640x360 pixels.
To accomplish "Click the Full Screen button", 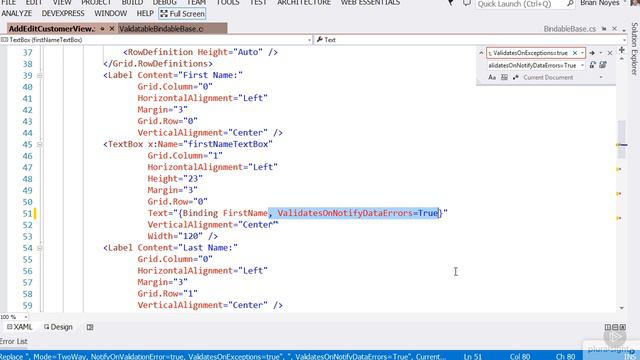I will click(x=182, y=13).
